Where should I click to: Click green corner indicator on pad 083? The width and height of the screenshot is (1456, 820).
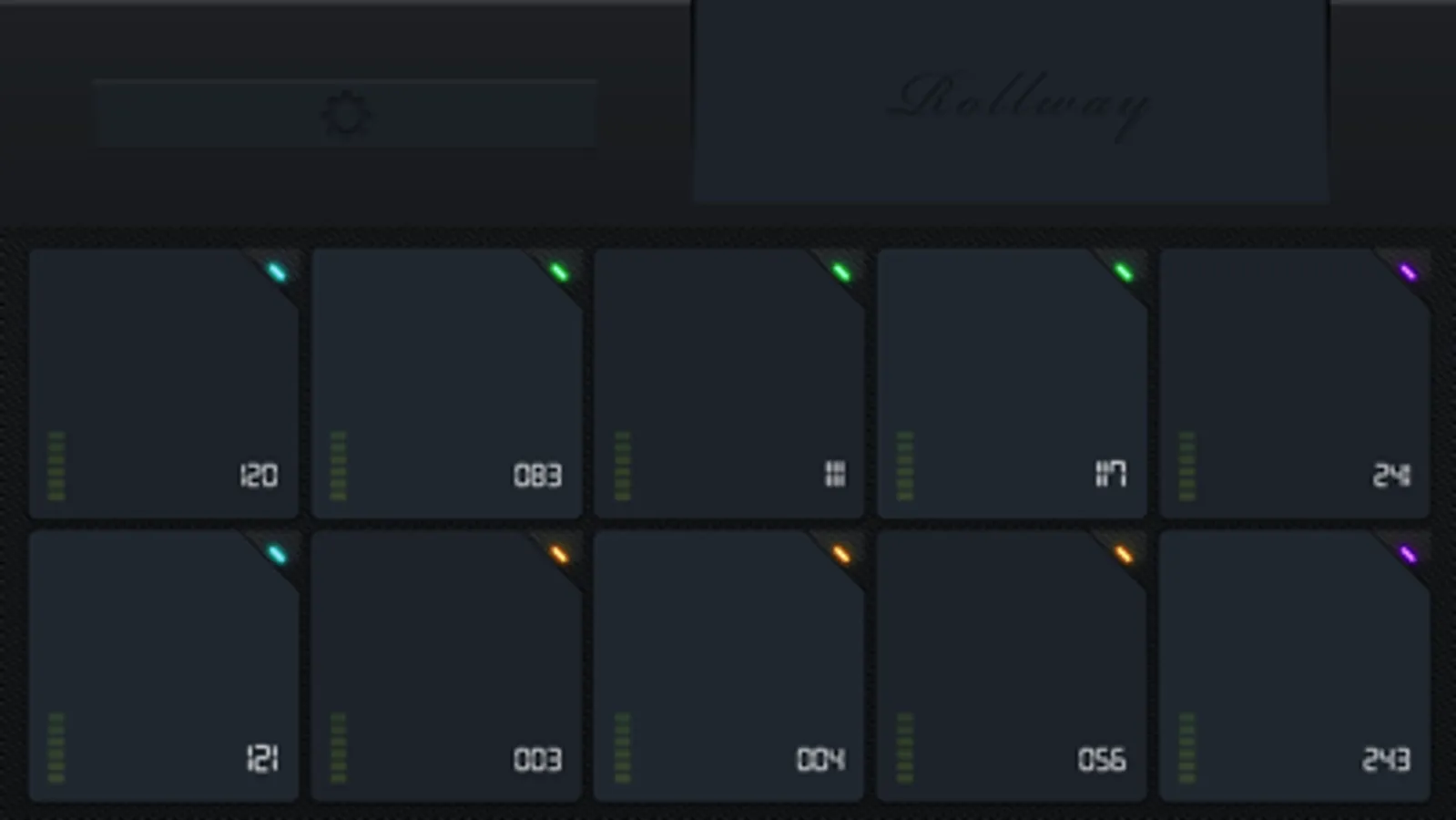559,272
